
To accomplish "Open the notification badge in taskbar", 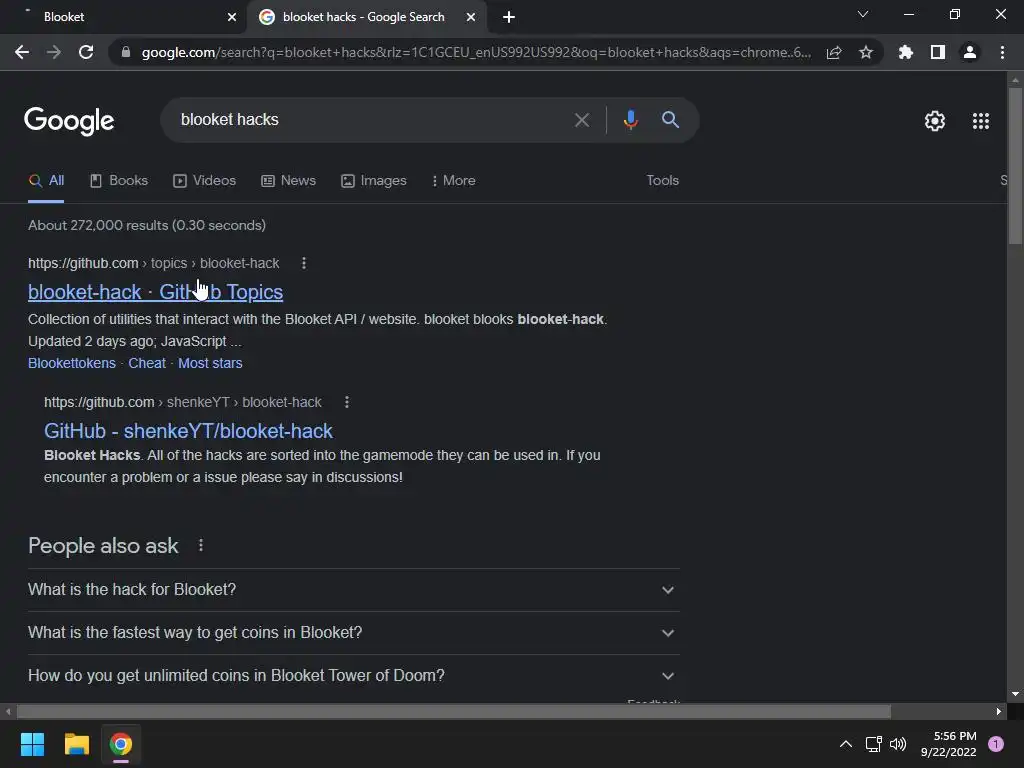I will click(x=996, y=744).
